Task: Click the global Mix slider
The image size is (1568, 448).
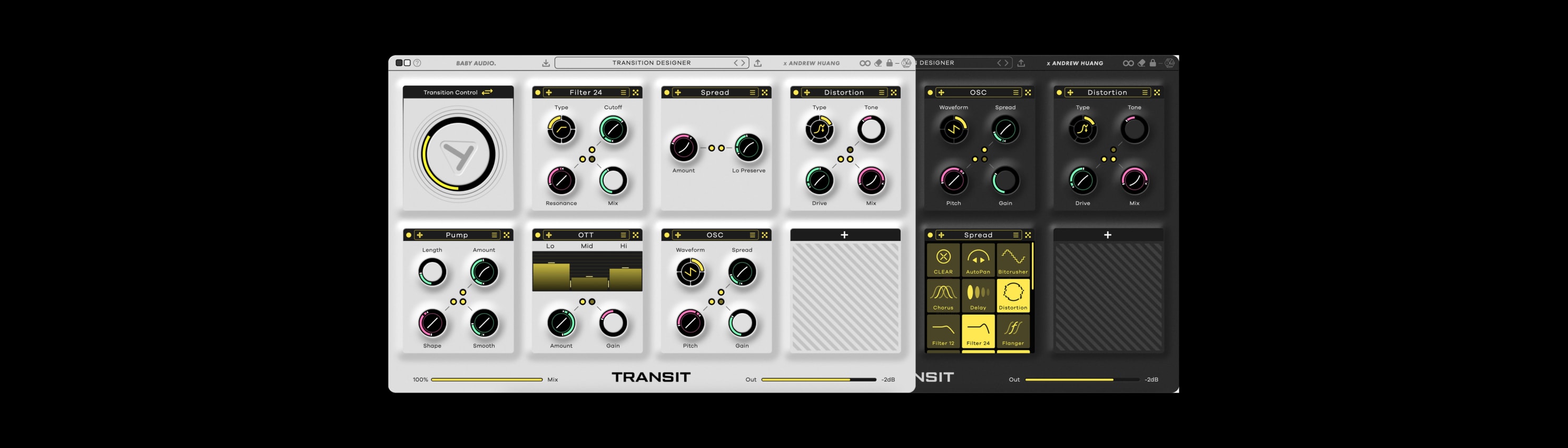Action: click(x=487, y=379)
